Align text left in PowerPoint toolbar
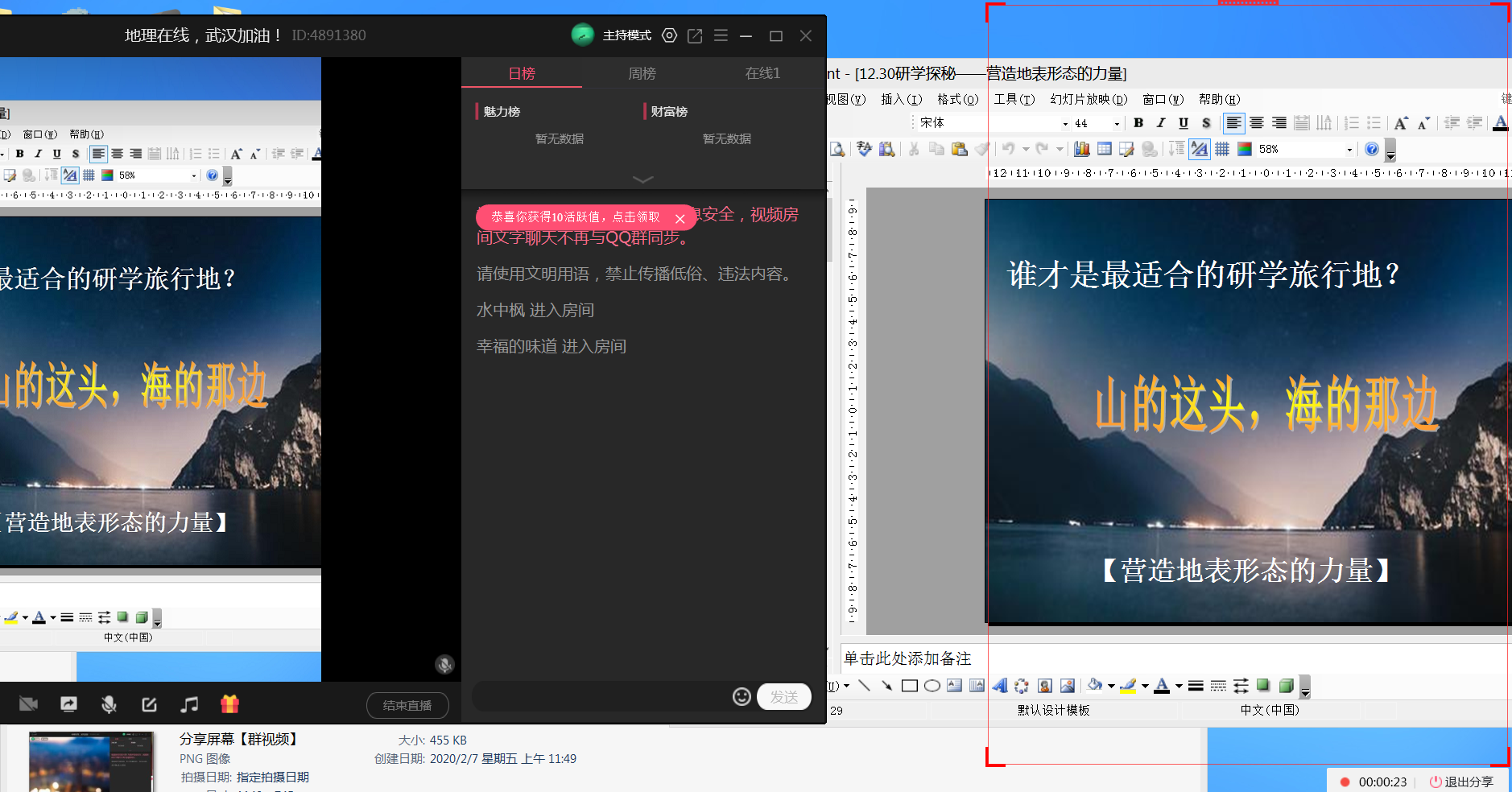 tap(1233, 123)
